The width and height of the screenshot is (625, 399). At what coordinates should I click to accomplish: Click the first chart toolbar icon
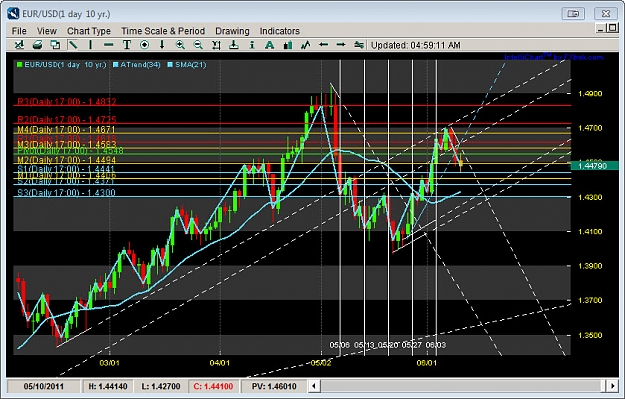pos(19,45)
